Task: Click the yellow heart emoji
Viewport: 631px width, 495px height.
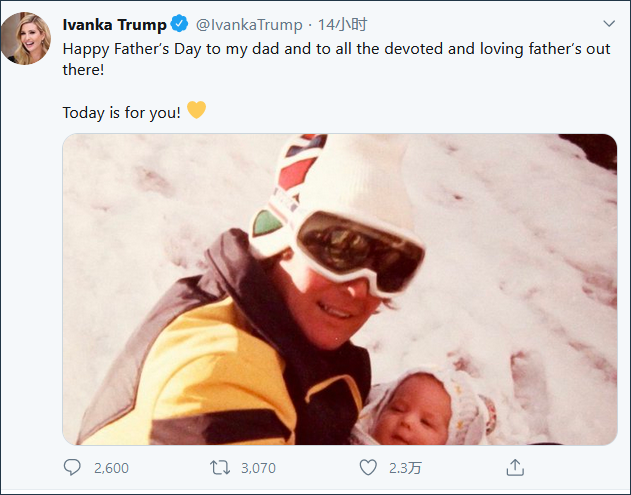Action: click(196, 110)
